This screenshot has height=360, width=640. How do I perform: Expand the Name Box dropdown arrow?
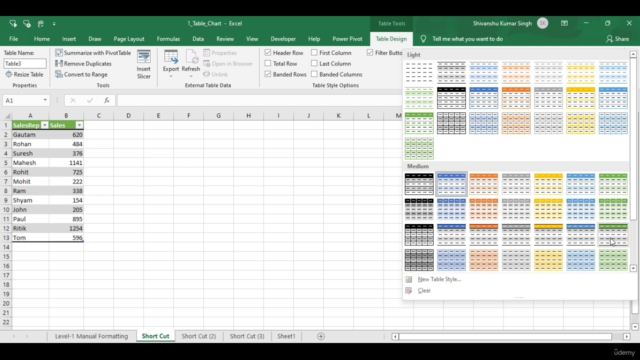click(45, 100)
